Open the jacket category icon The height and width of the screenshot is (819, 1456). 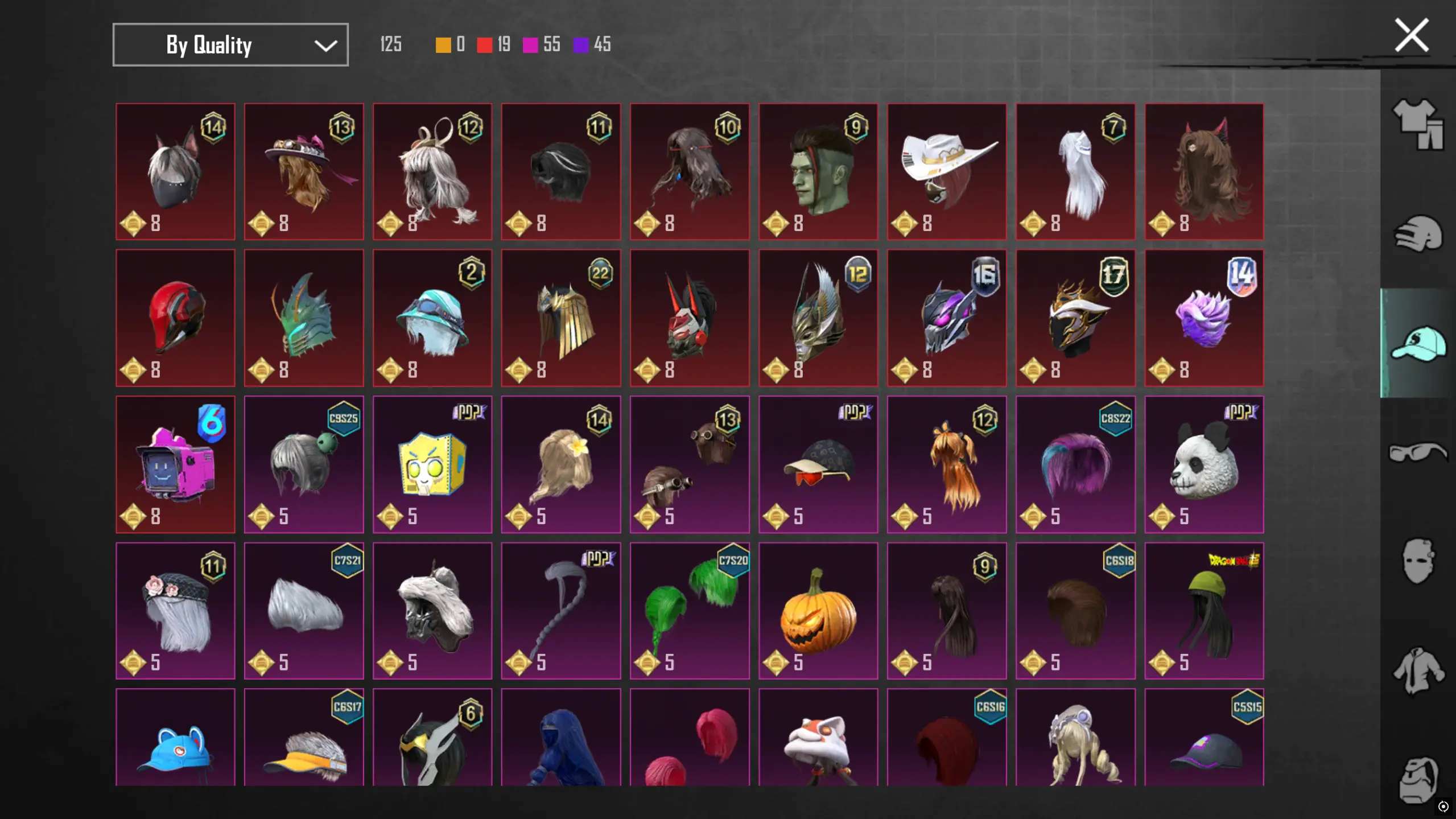[x=1418, y=671]
